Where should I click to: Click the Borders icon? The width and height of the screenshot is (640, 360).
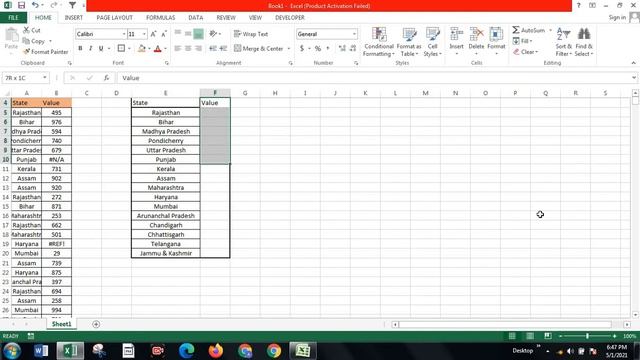(121, 49)
